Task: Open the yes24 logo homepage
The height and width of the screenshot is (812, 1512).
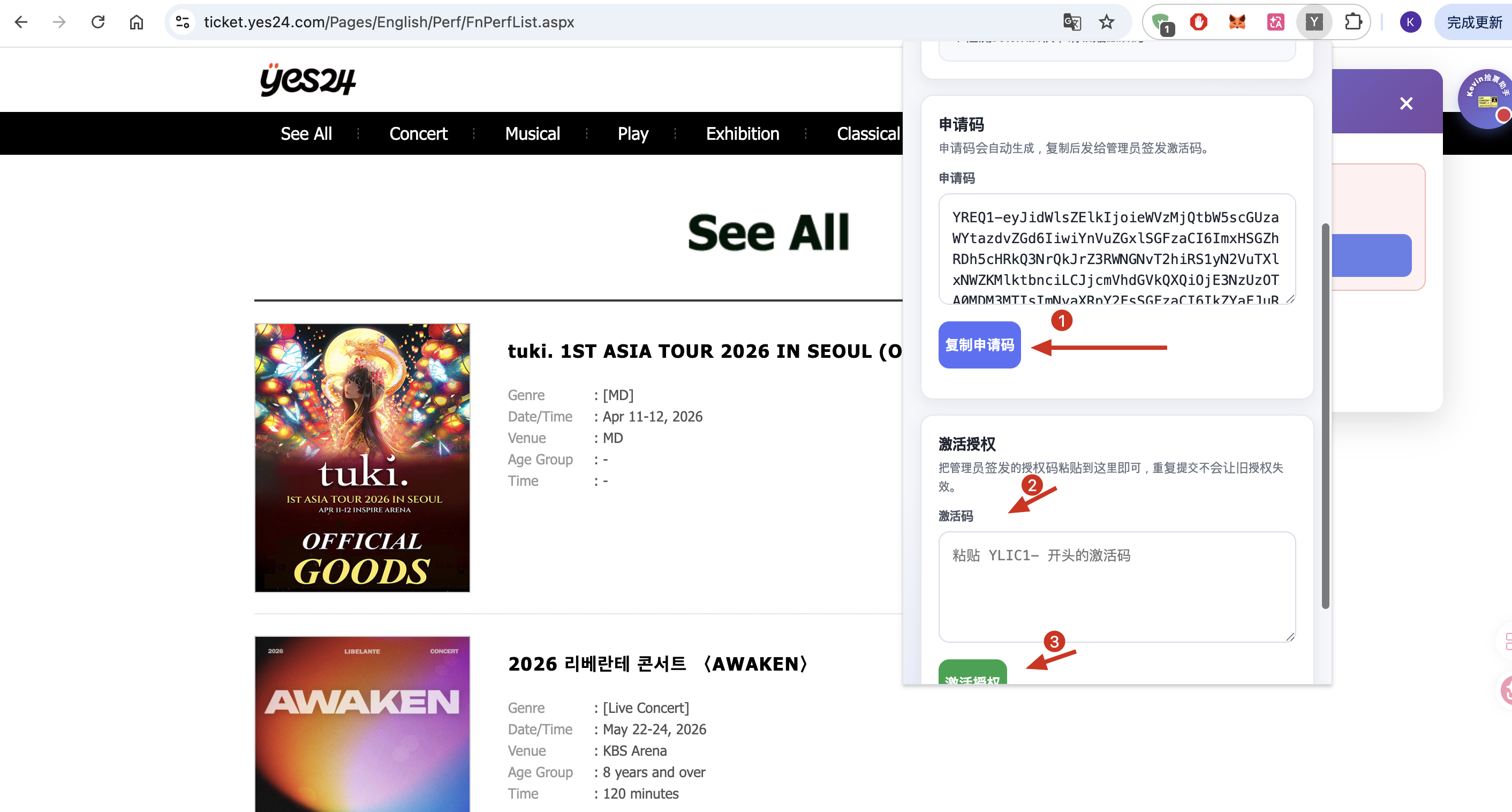Action: coord(307,80)
